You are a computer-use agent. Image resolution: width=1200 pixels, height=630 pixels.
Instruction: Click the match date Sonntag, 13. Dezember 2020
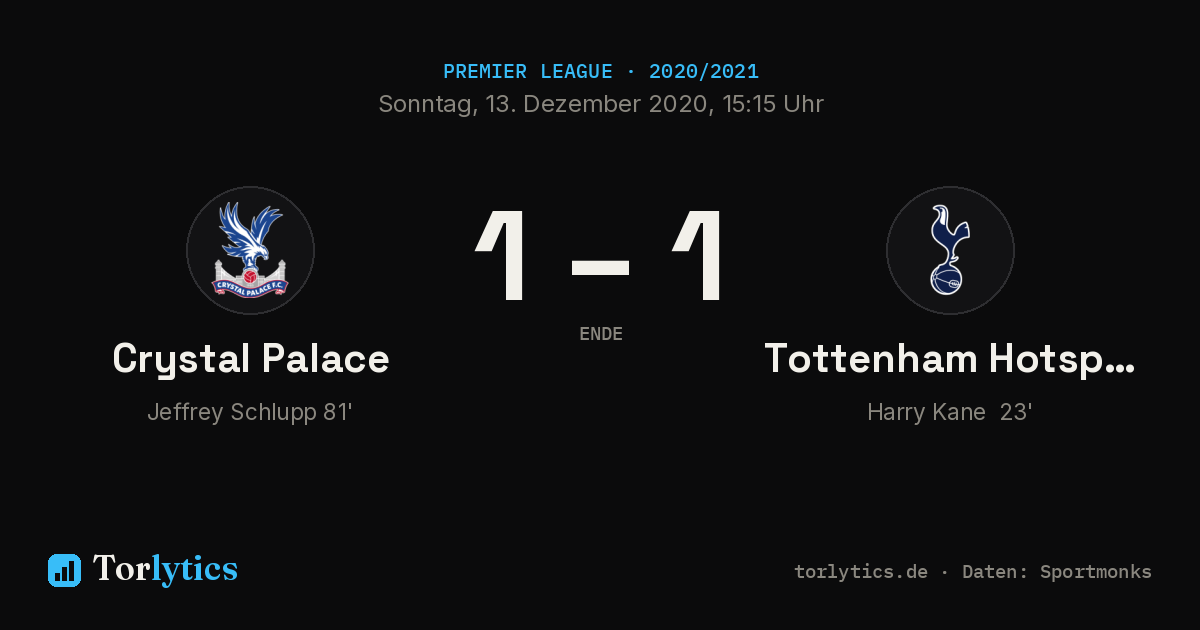coord(543,104)
